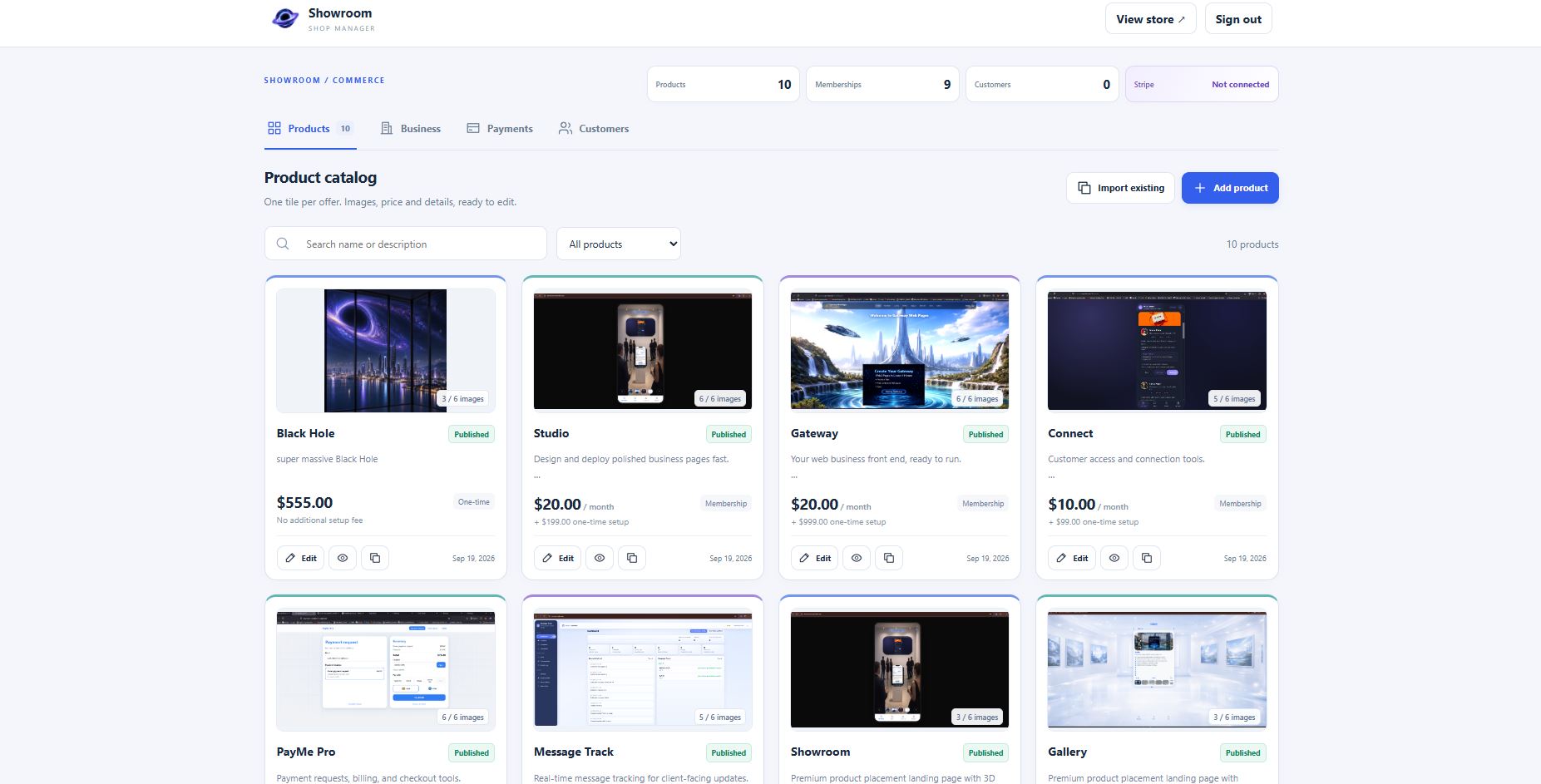The image size is (1541, 784).
Task: Open the PayMe Pro product thumbnail
Action: click(x=386, y=670)
